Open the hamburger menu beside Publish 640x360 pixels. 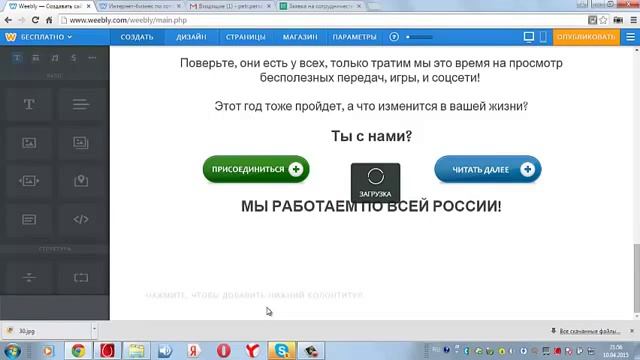(x=630, y=37)
